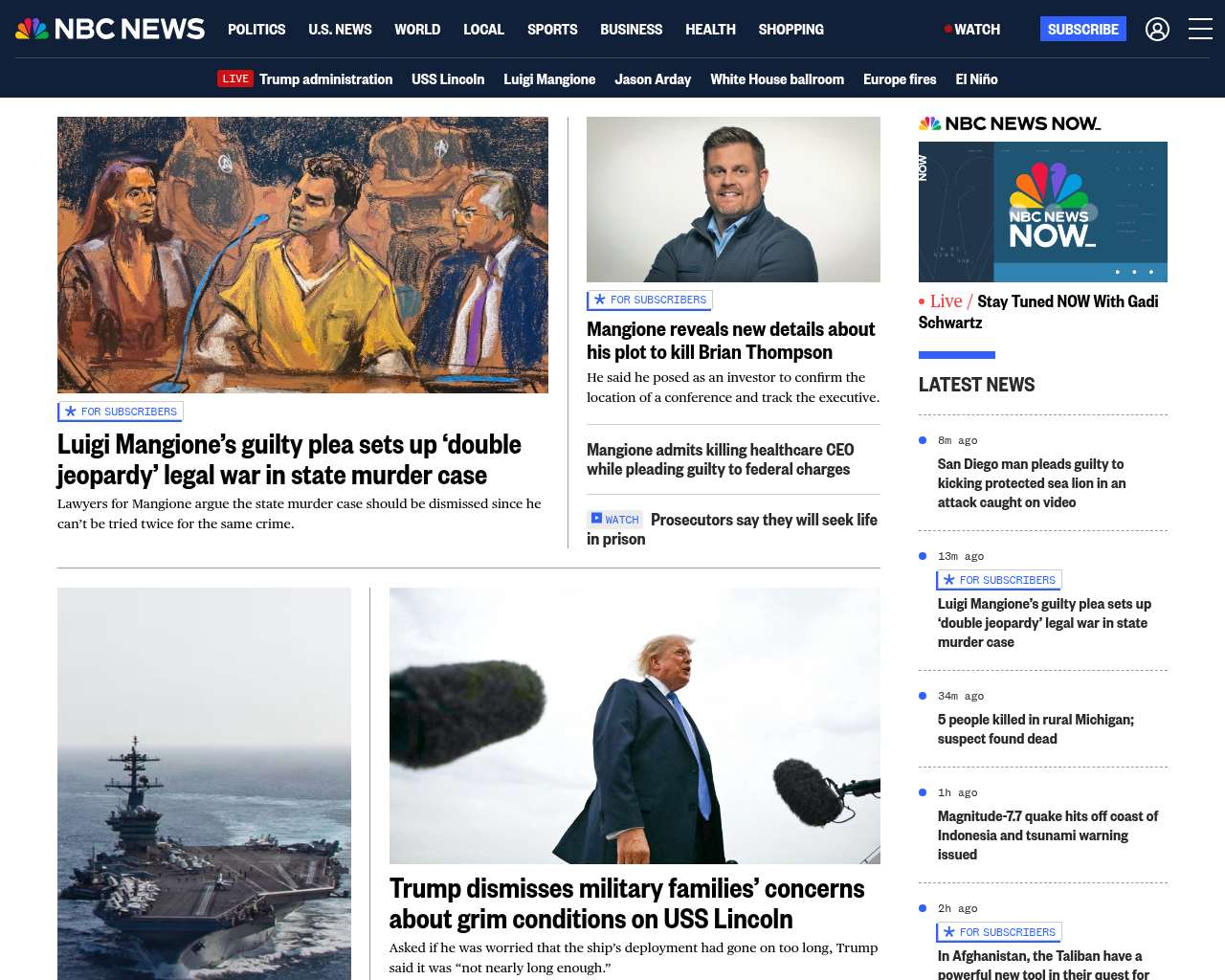This screenshot has width=1225, height=980.
Task: Open the Trump with microphones photo
Action: (x=635, y=725)
